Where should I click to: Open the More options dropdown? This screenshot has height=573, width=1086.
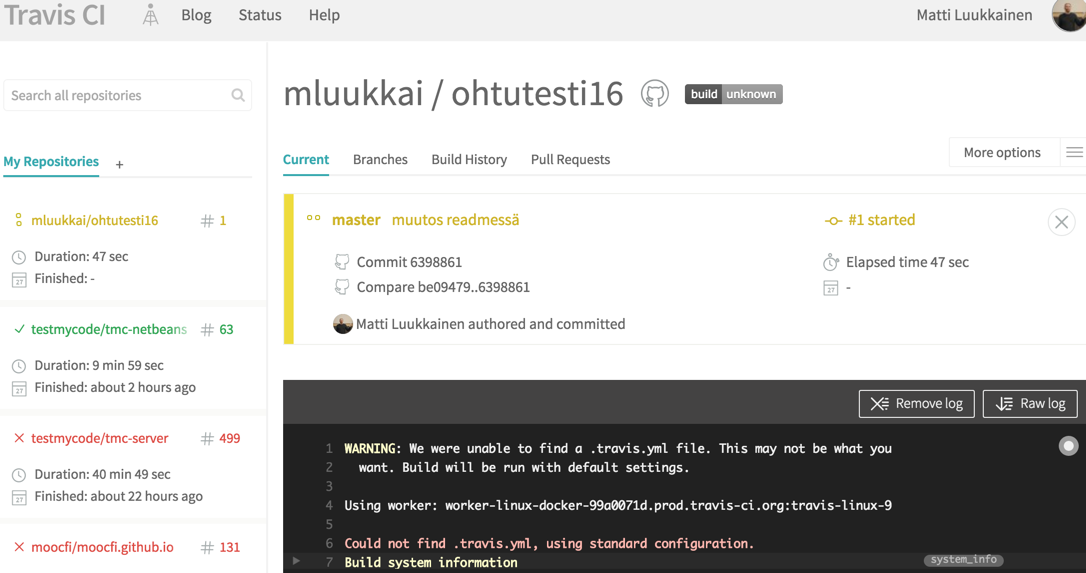(x=1002, y=152)
